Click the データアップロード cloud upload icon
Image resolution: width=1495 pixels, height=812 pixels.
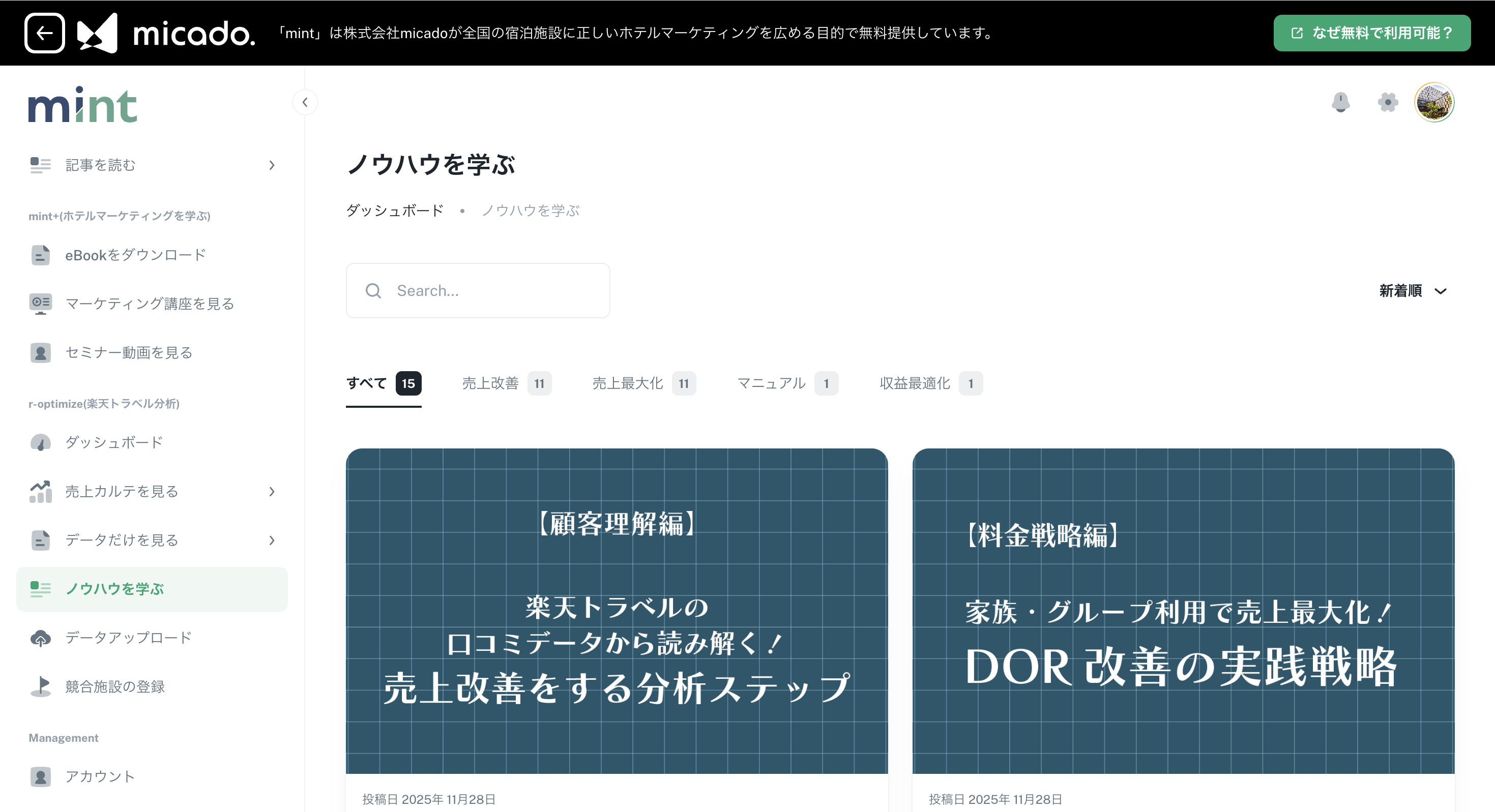[40, 638]
